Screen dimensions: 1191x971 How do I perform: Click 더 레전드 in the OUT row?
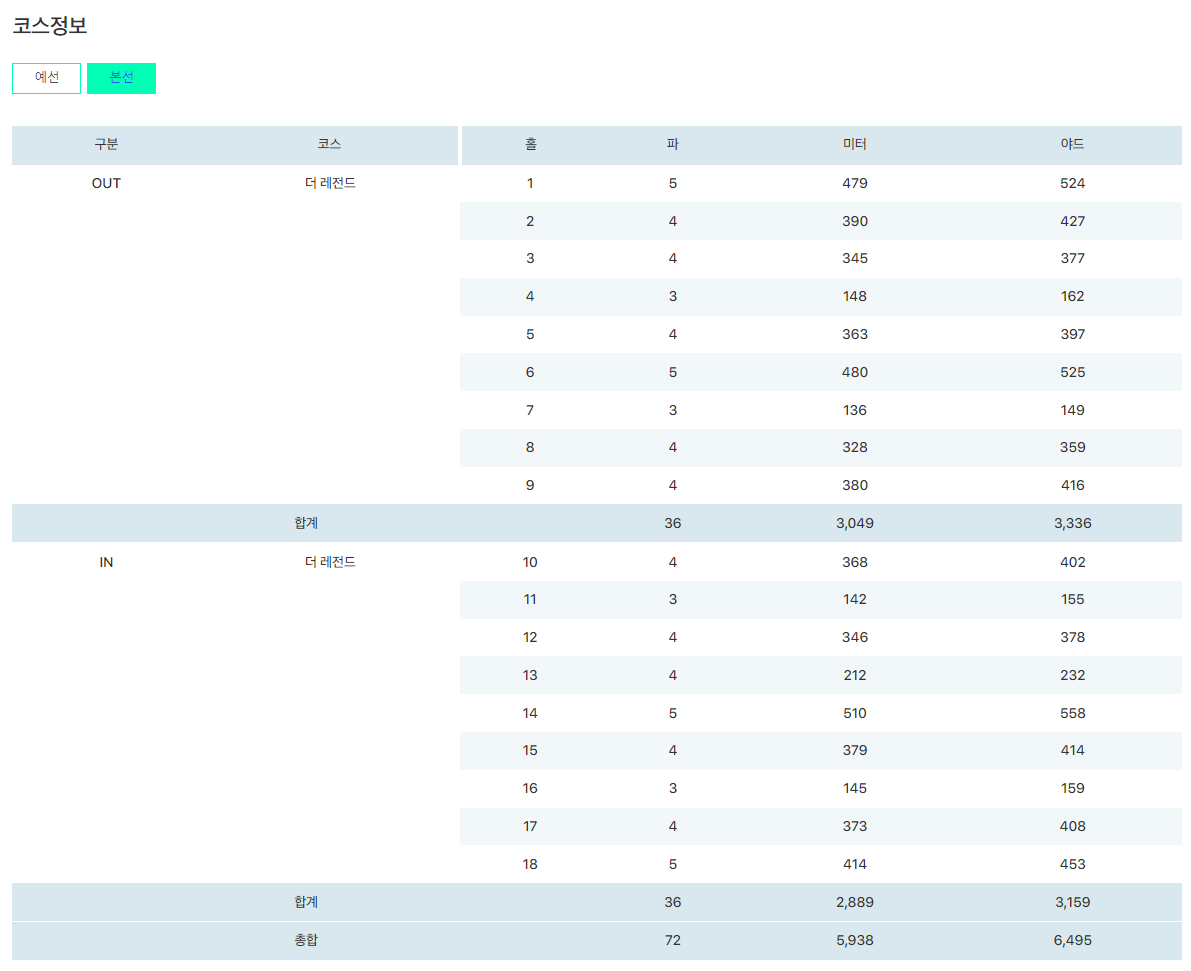point(330,183)
